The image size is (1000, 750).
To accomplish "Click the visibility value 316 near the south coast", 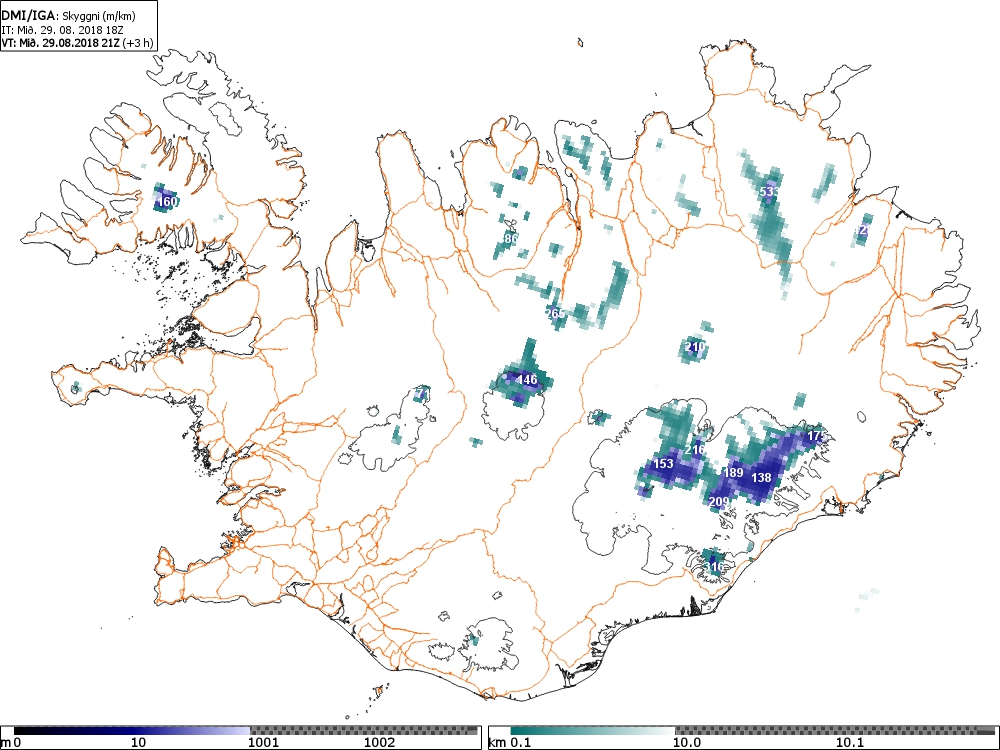I will point(714,566).
